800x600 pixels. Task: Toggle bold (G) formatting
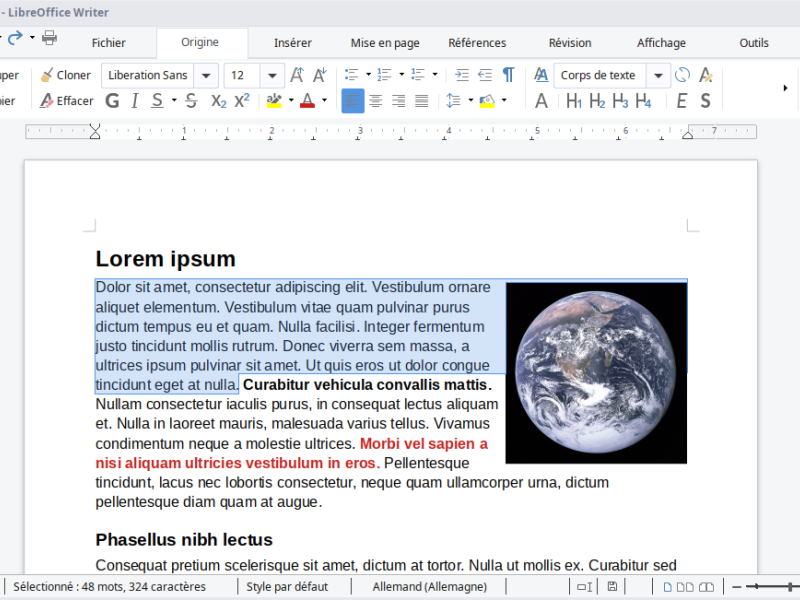(x=112, y=101)
